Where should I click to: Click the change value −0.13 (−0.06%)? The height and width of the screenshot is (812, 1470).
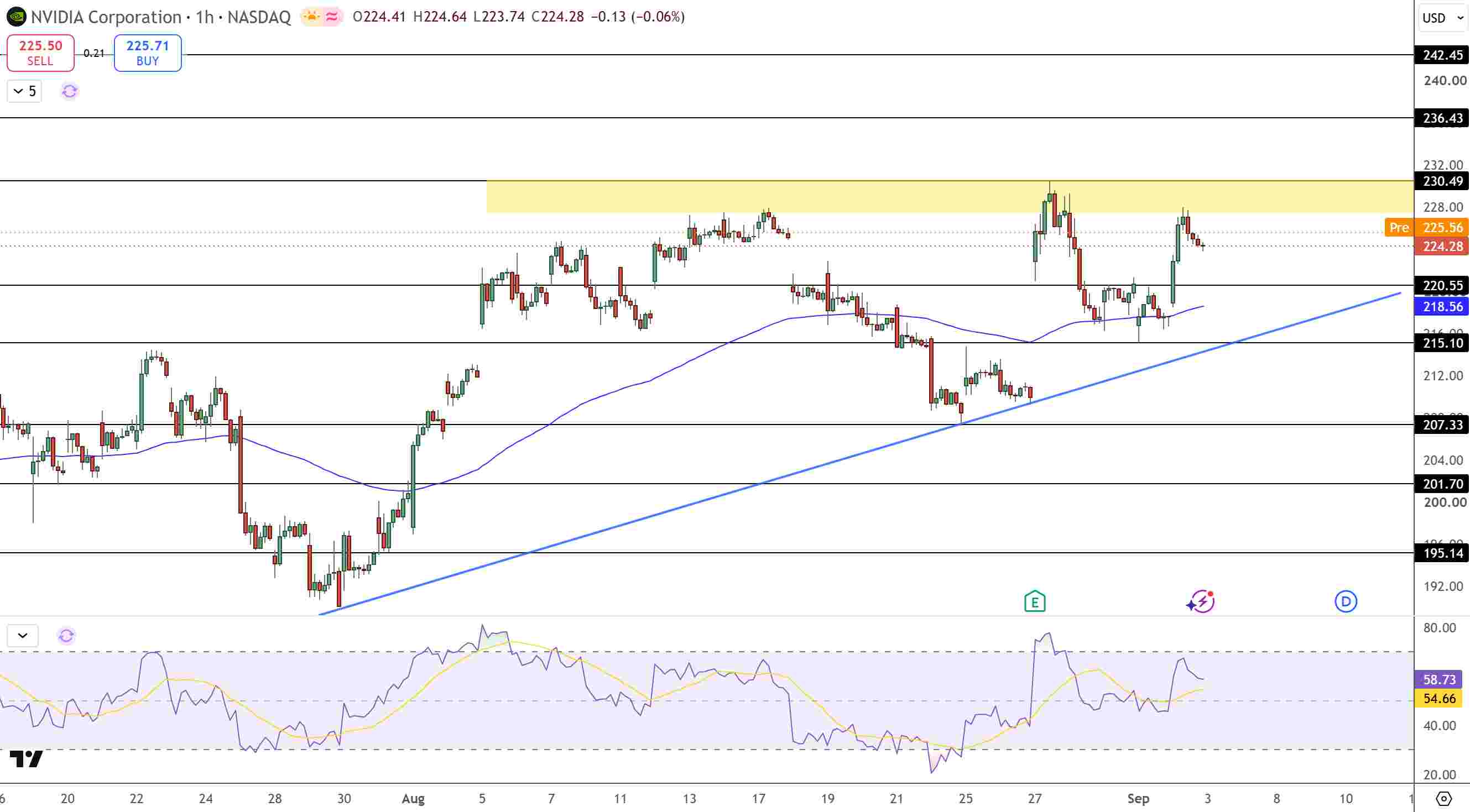tap(638, 17)
